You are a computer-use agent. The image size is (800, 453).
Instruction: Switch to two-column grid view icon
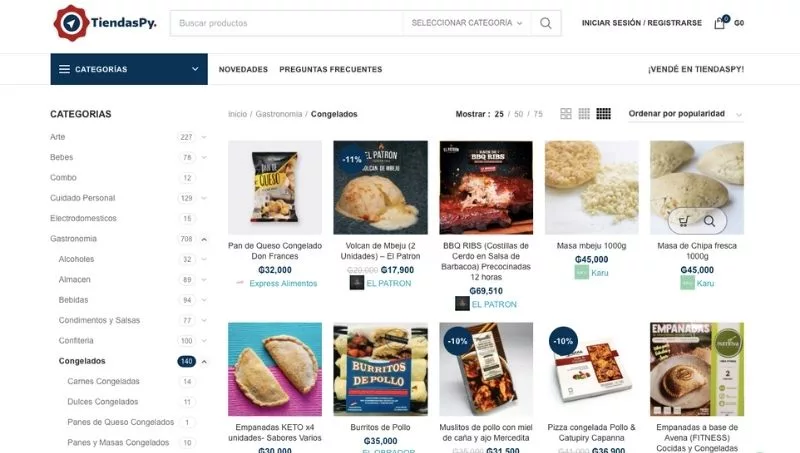point(566,114)
